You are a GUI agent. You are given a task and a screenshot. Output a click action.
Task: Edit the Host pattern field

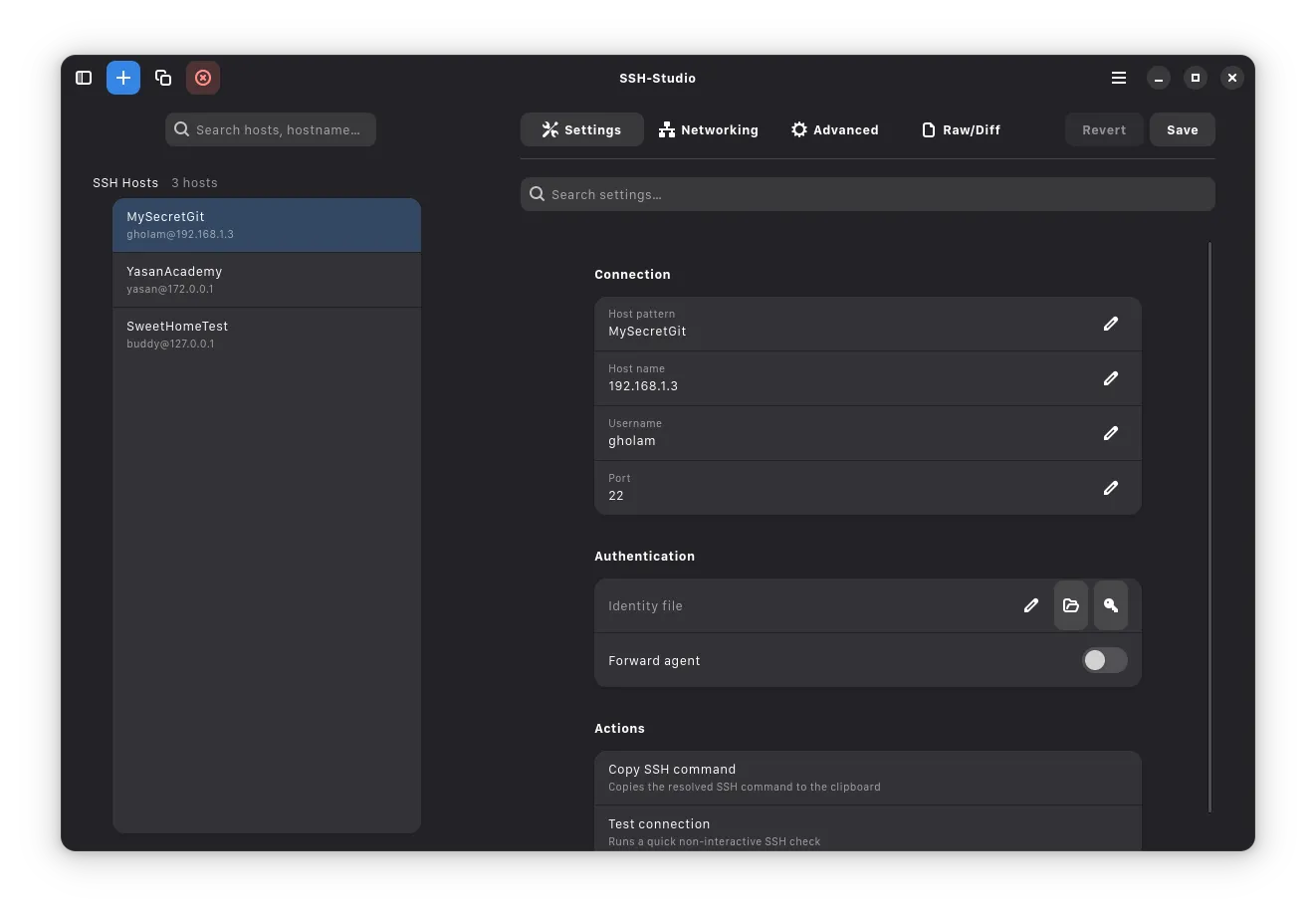click(x=1110, y=324)
